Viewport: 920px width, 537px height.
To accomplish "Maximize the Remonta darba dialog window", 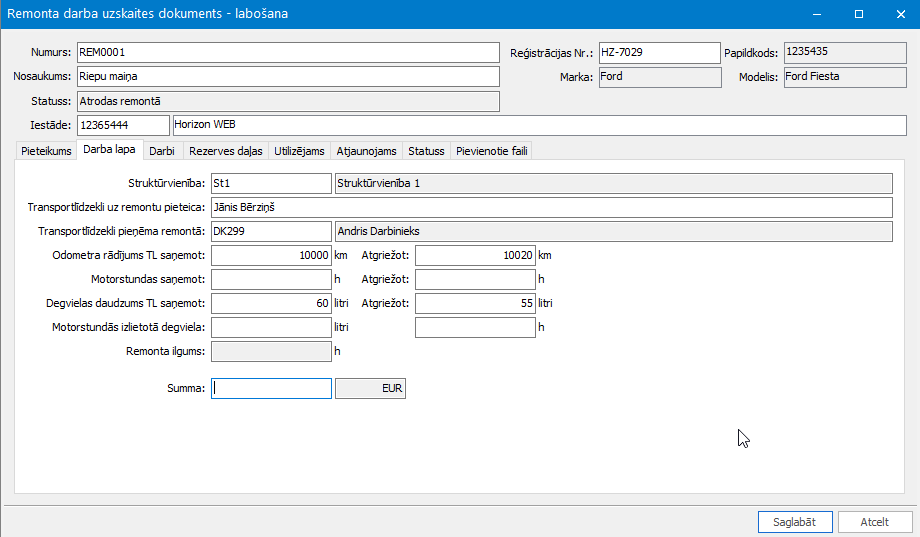I will coord(859,14).
